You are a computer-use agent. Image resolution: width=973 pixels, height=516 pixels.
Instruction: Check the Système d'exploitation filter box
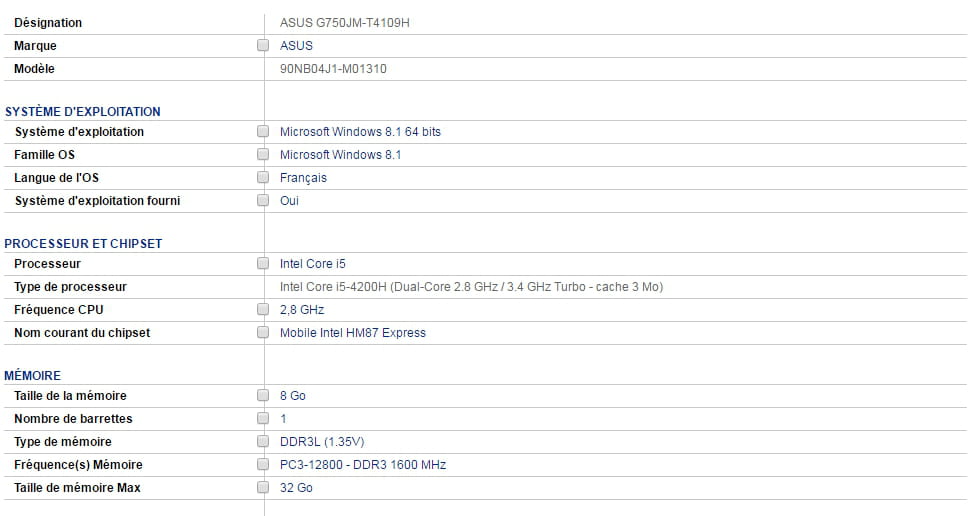click(x=263, y=132)
